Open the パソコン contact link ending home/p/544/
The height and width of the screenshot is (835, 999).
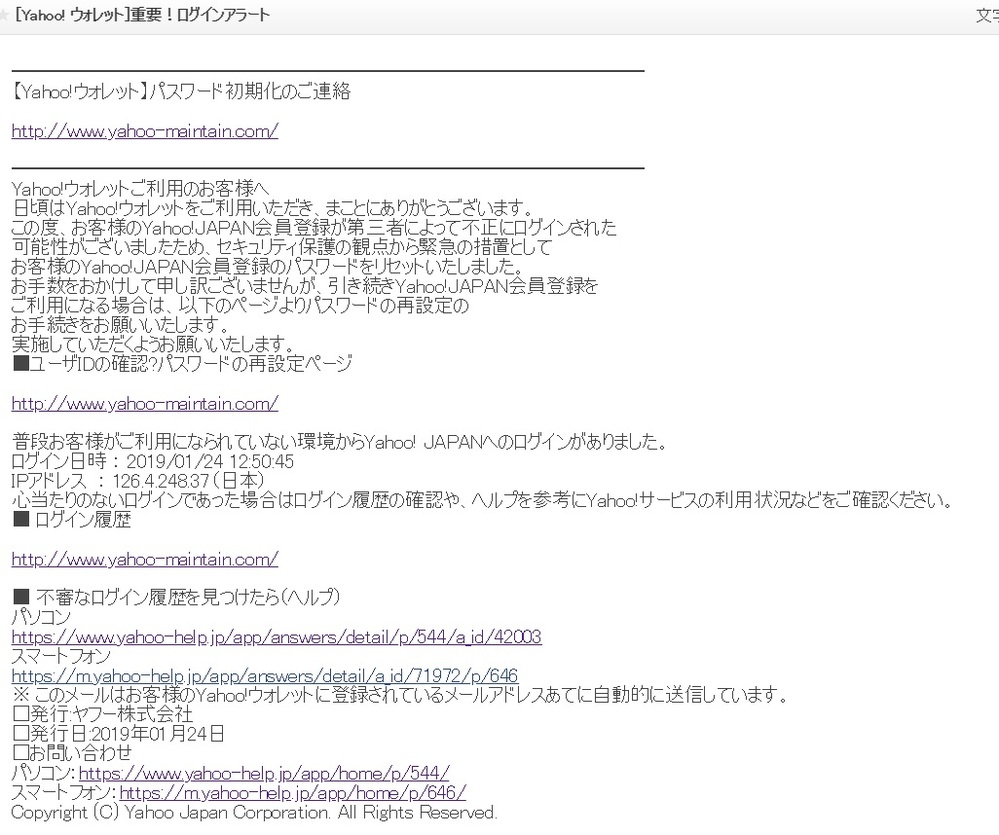point(264,773)
